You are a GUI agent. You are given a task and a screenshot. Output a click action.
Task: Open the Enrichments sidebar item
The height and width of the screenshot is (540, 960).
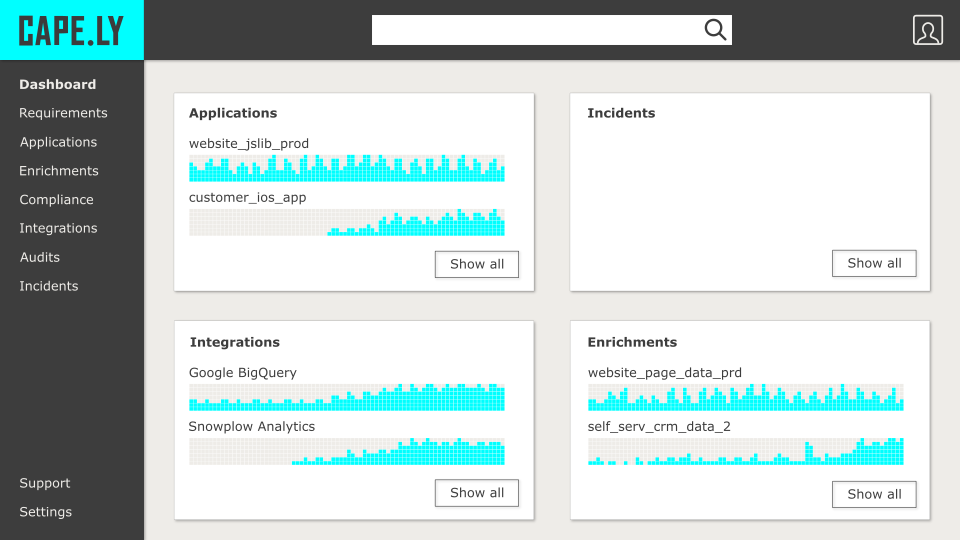tap(59, 171)
